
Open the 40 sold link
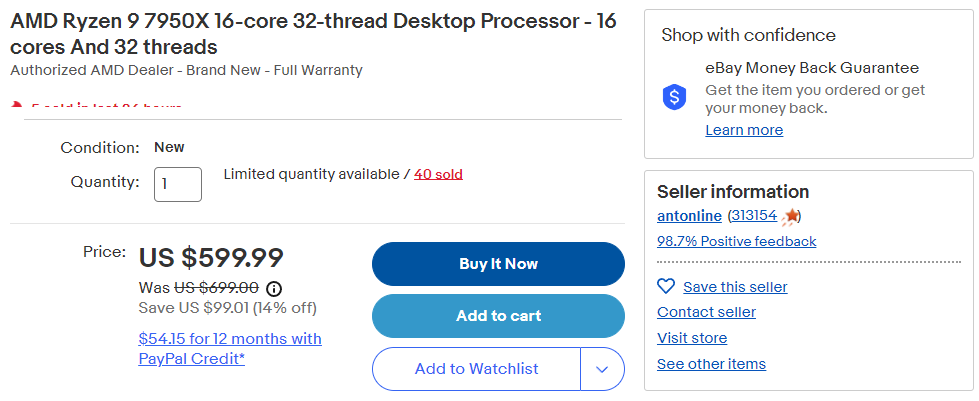[x=438, y=174]
